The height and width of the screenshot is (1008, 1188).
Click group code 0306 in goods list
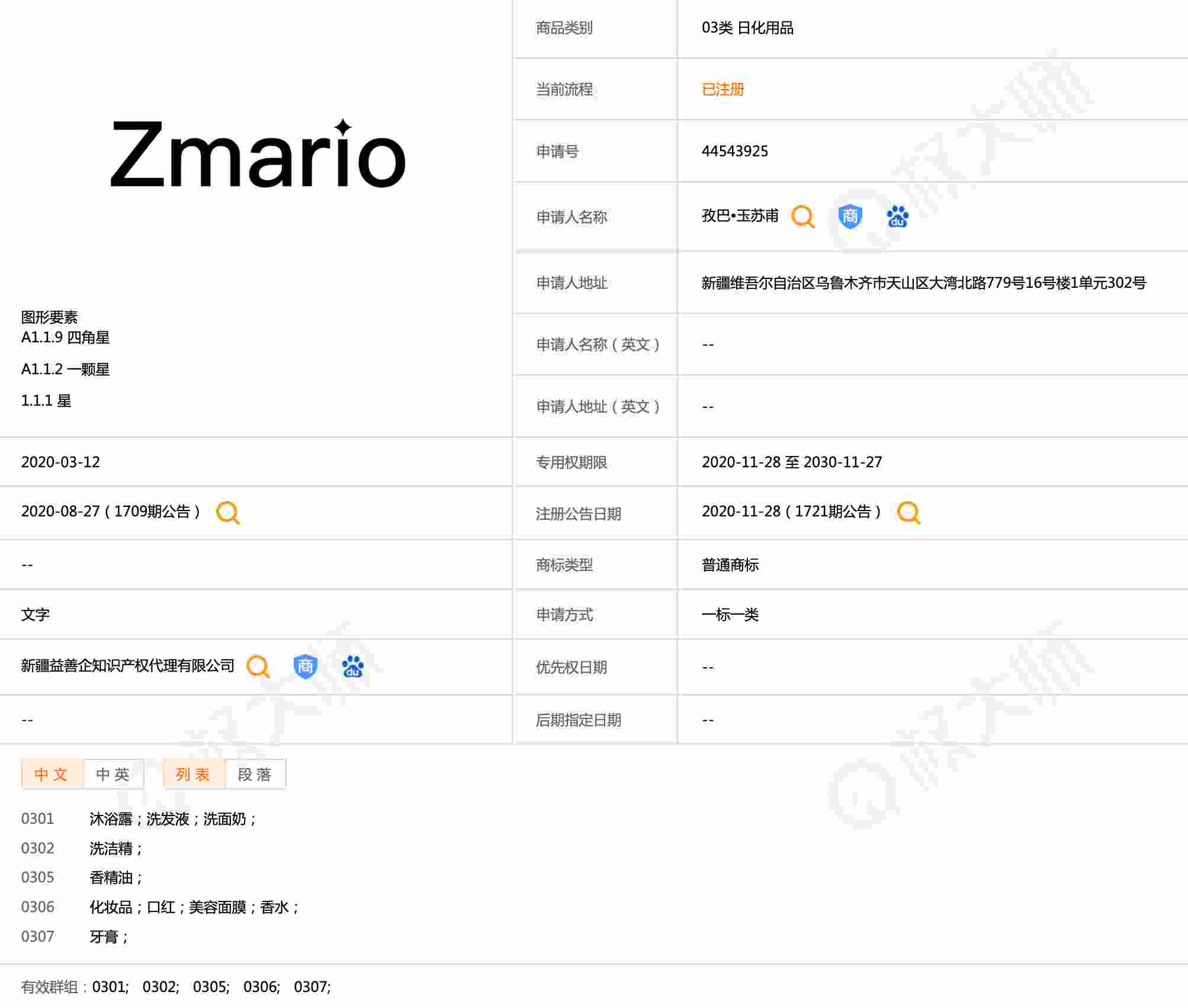(x=37, y=907)
